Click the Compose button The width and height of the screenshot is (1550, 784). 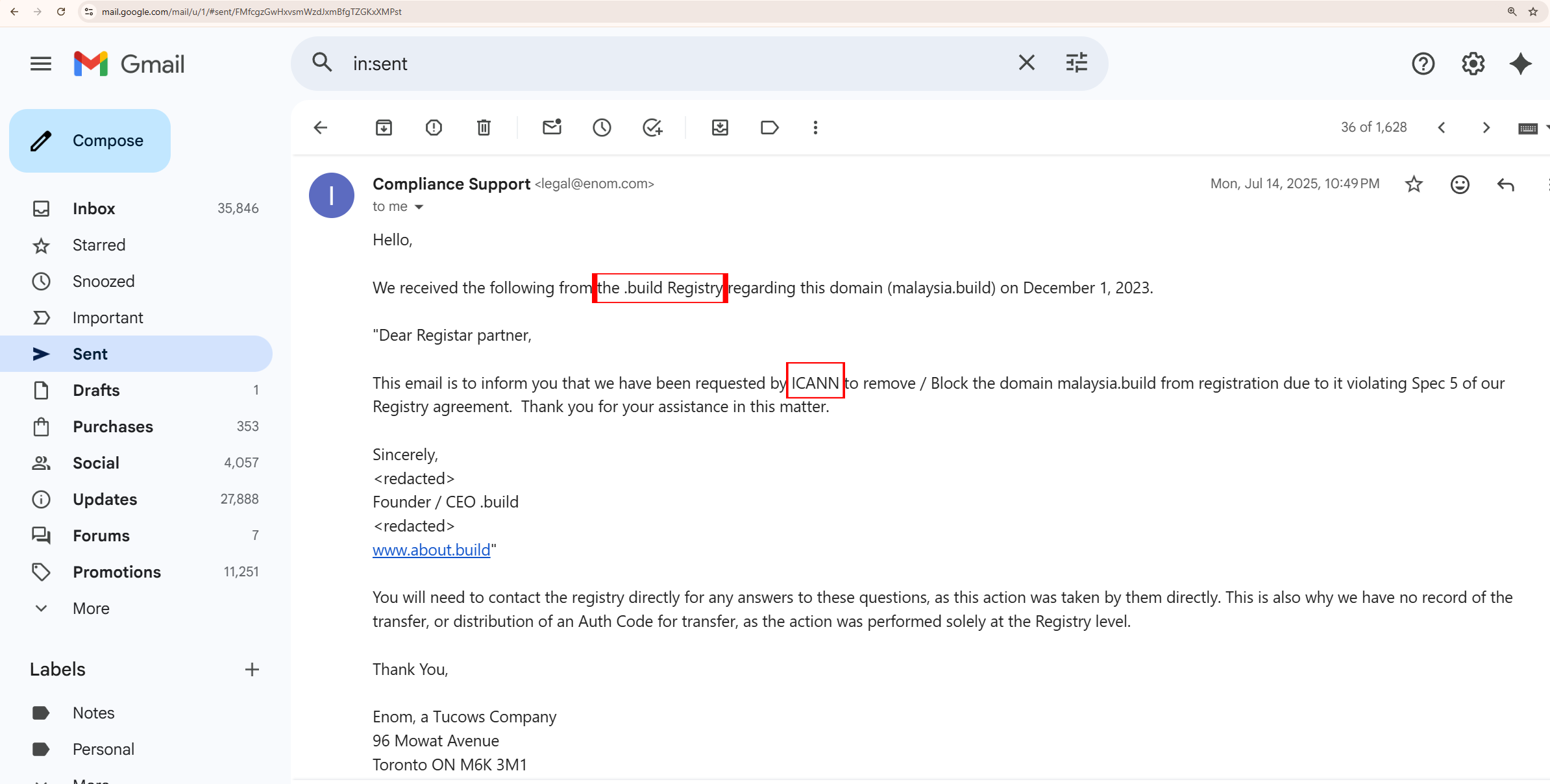(90, 141)
